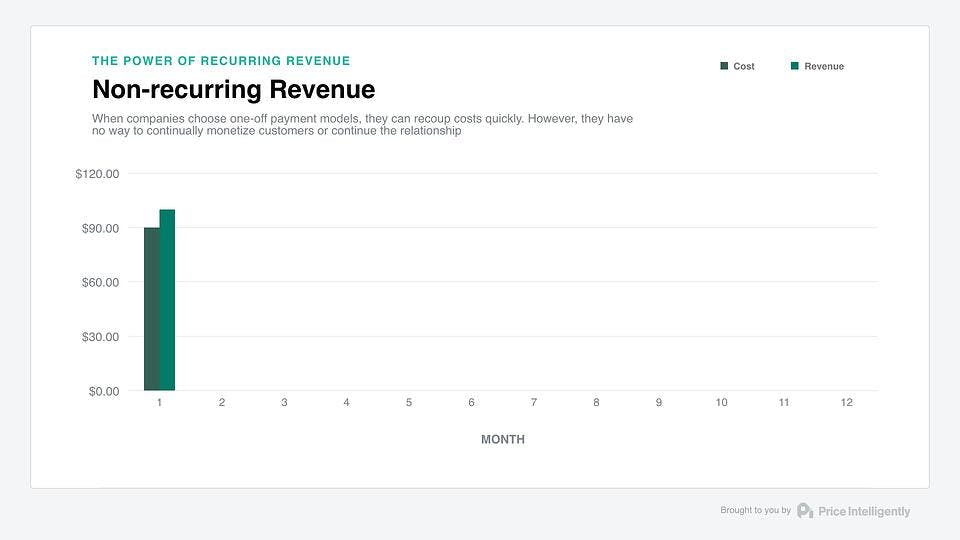Click the month 2 axis label
Screen dimensions: 960x540
tap(221, 402)
